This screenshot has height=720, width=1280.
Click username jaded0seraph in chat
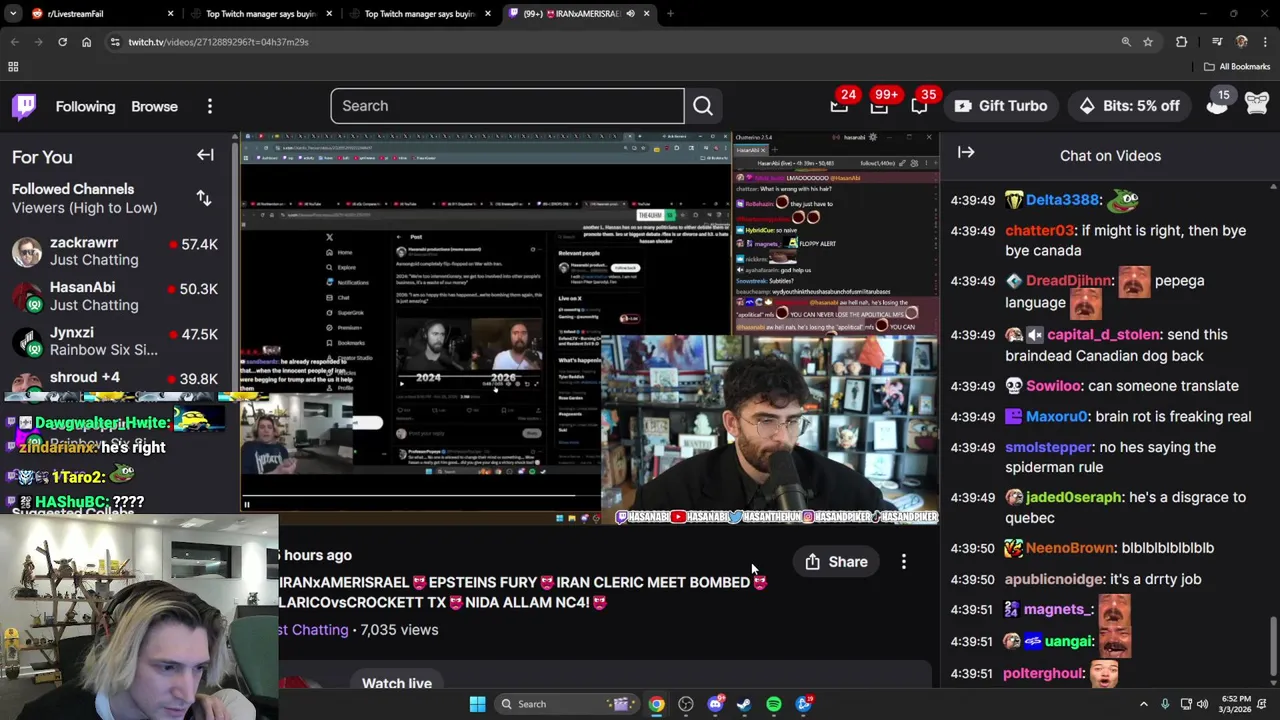tap(1075, 498)
